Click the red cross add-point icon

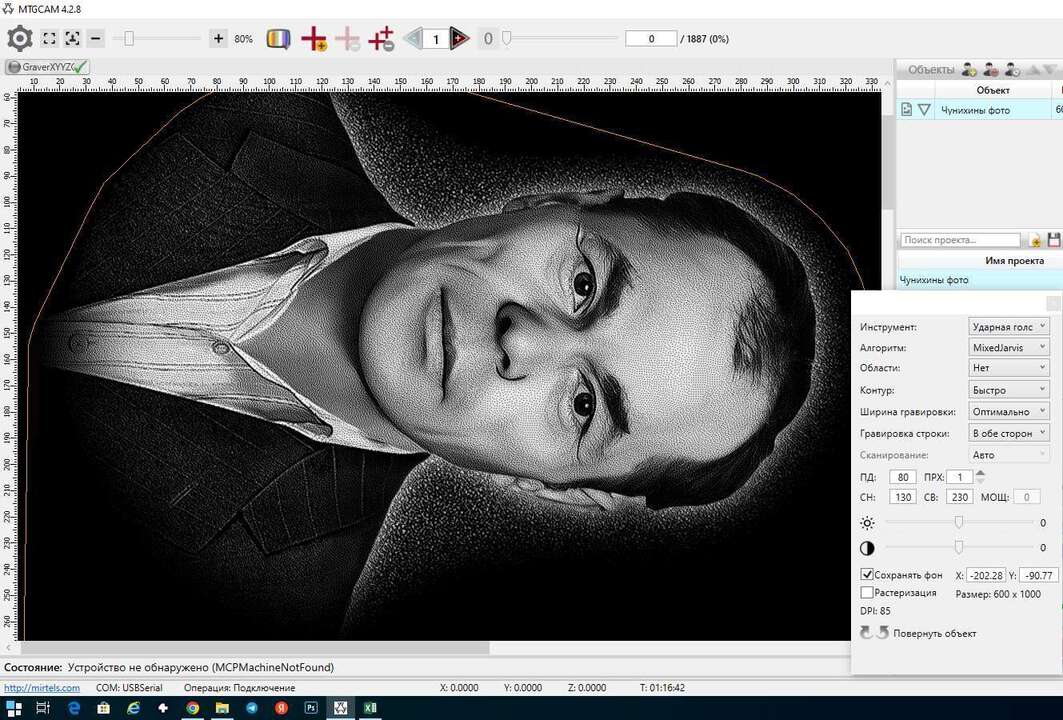314,39
